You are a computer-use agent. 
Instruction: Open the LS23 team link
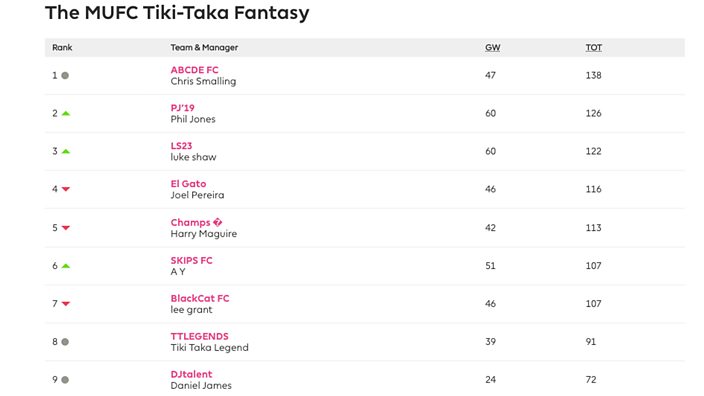(x=181, y=146)
